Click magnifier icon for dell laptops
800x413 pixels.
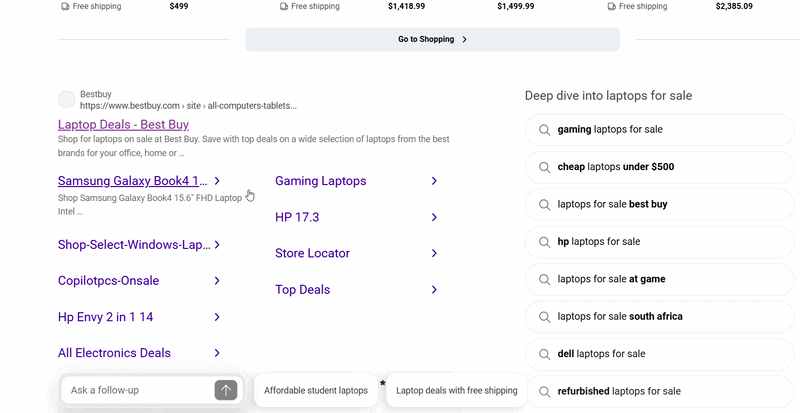tap(544, 354)
